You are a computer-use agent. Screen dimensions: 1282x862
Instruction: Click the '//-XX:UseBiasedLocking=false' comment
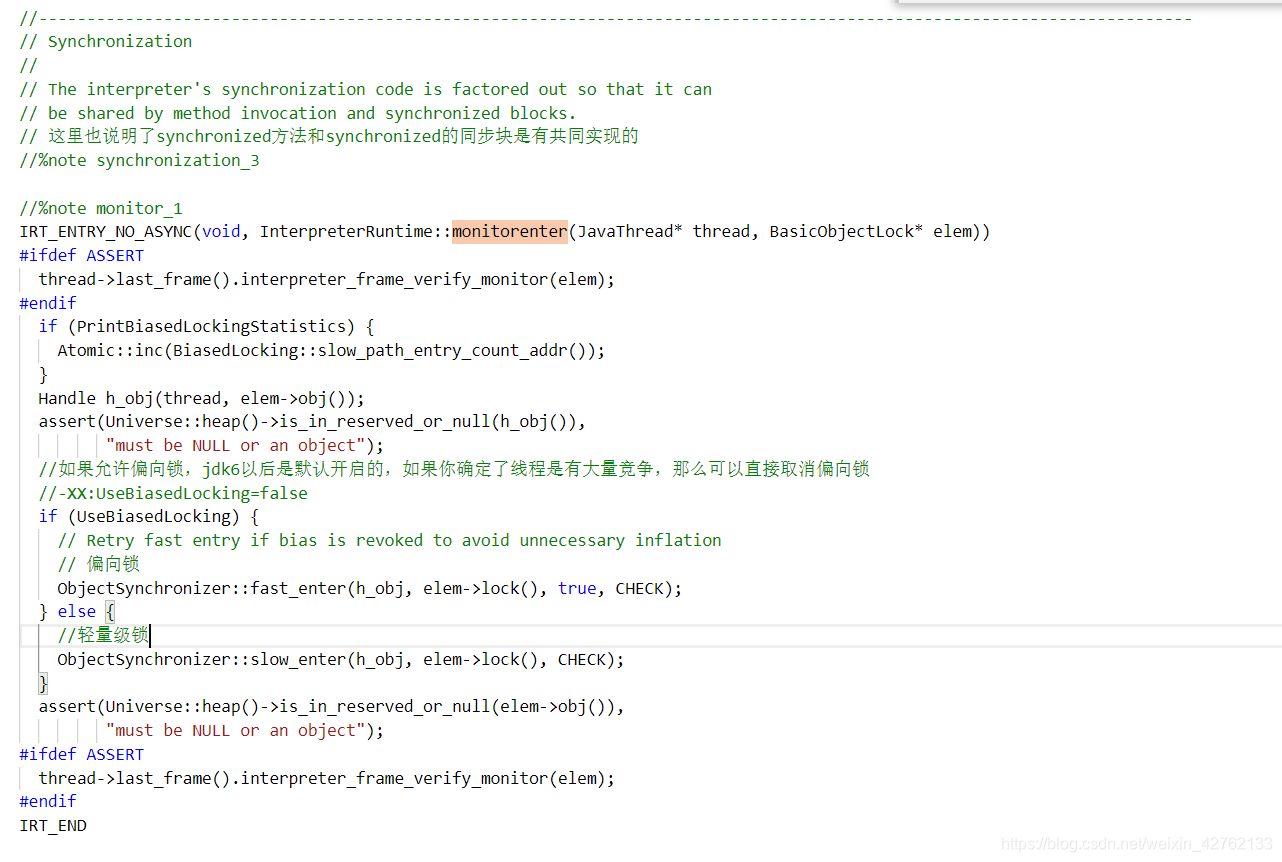coord(173,493)
